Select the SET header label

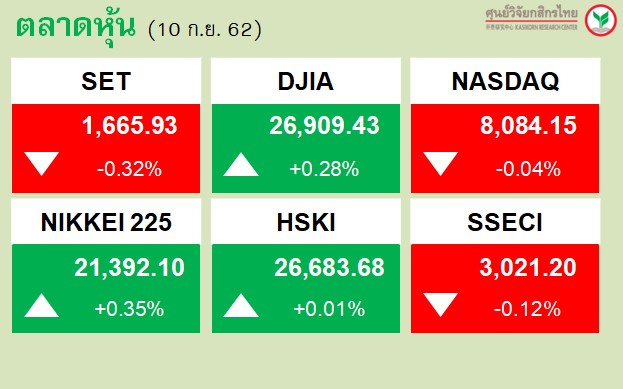coord(106,81)
